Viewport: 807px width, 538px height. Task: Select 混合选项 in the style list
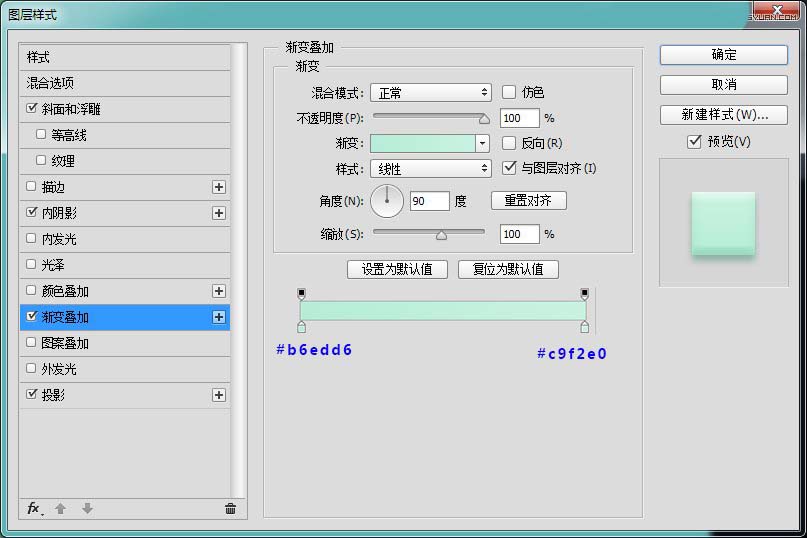51,83
